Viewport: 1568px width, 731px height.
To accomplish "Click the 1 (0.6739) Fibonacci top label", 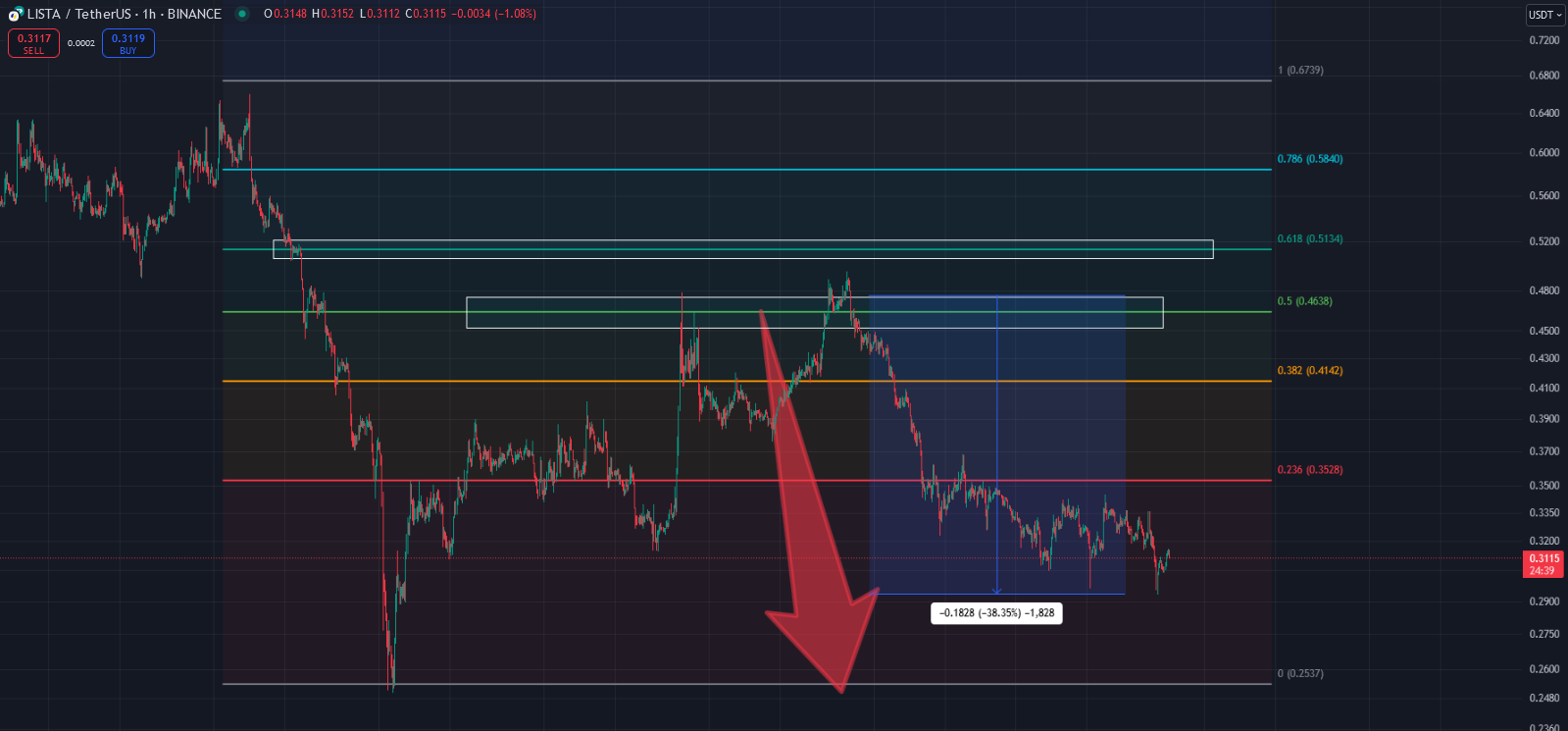I will 1300,71.
